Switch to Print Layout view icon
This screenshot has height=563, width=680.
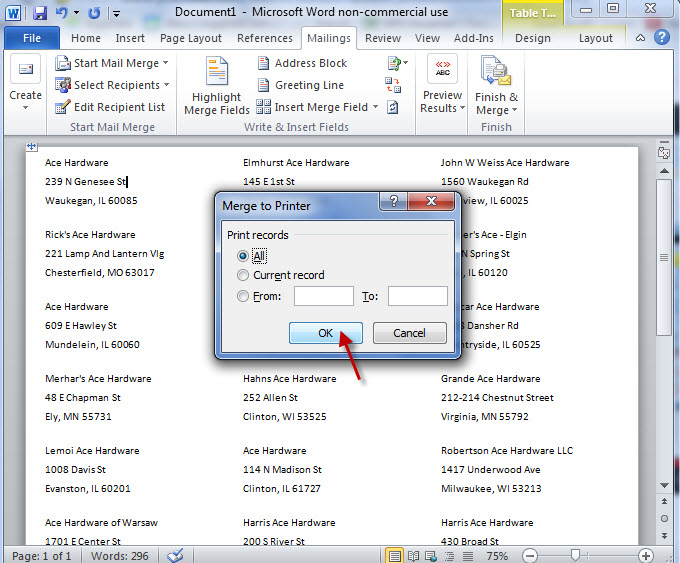[x=394, y=556]
